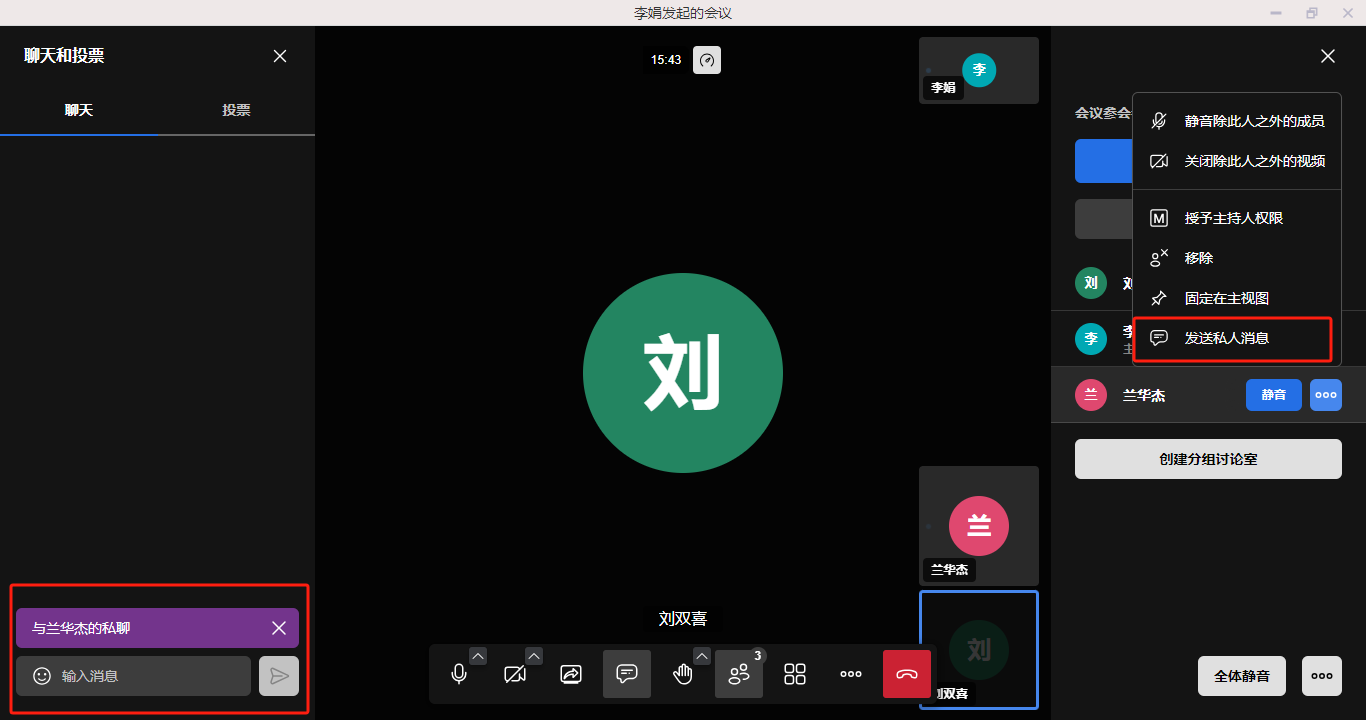Switch to the 投票 tab
Viewport: 1366px width, 720px height.
point(236,110)
